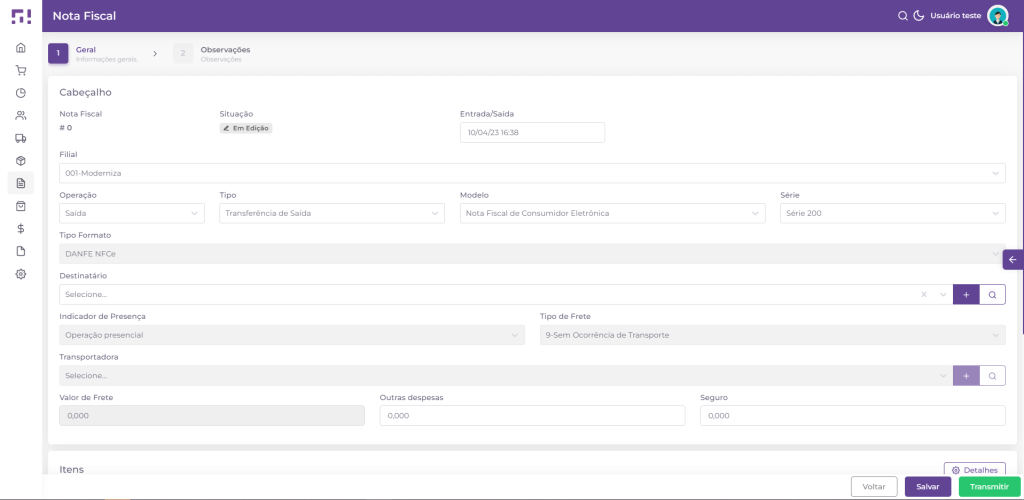Image resolution: width=1024 pixels, height=500 pixels.
Task: Open the Filial dropdown
Action: click(x=532, y=173)
